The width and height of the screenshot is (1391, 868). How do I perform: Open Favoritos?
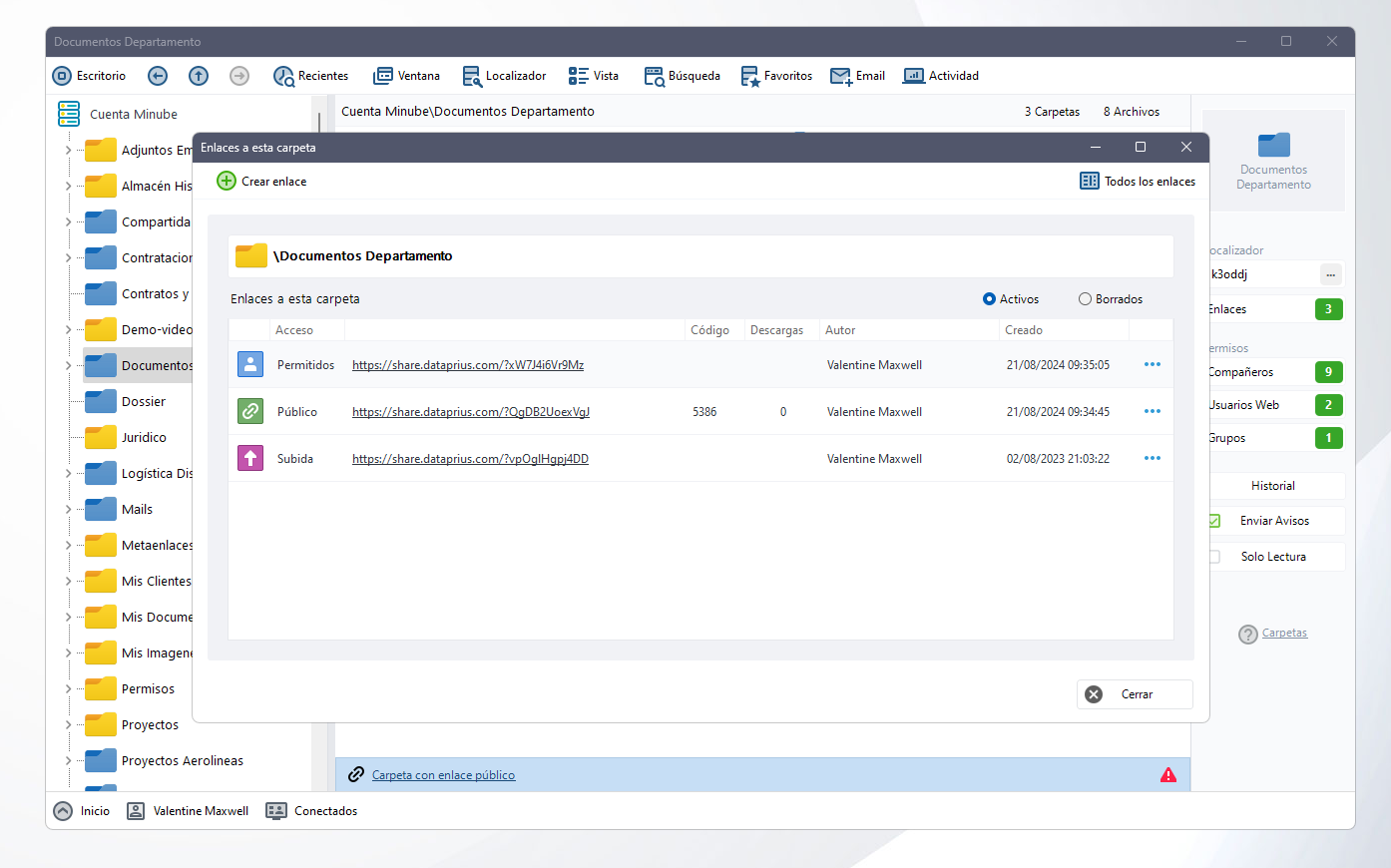[776, 76]
